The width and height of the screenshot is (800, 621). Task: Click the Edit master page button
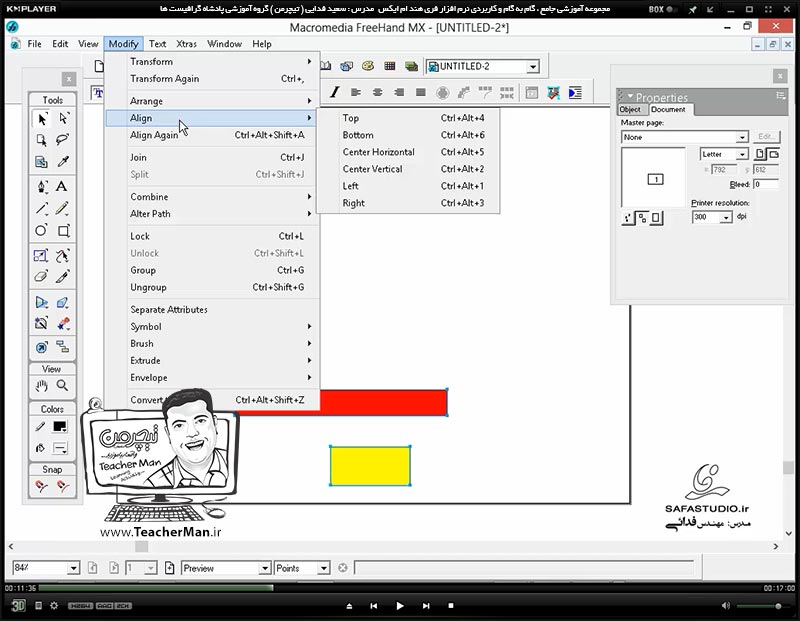pos(766,137)
